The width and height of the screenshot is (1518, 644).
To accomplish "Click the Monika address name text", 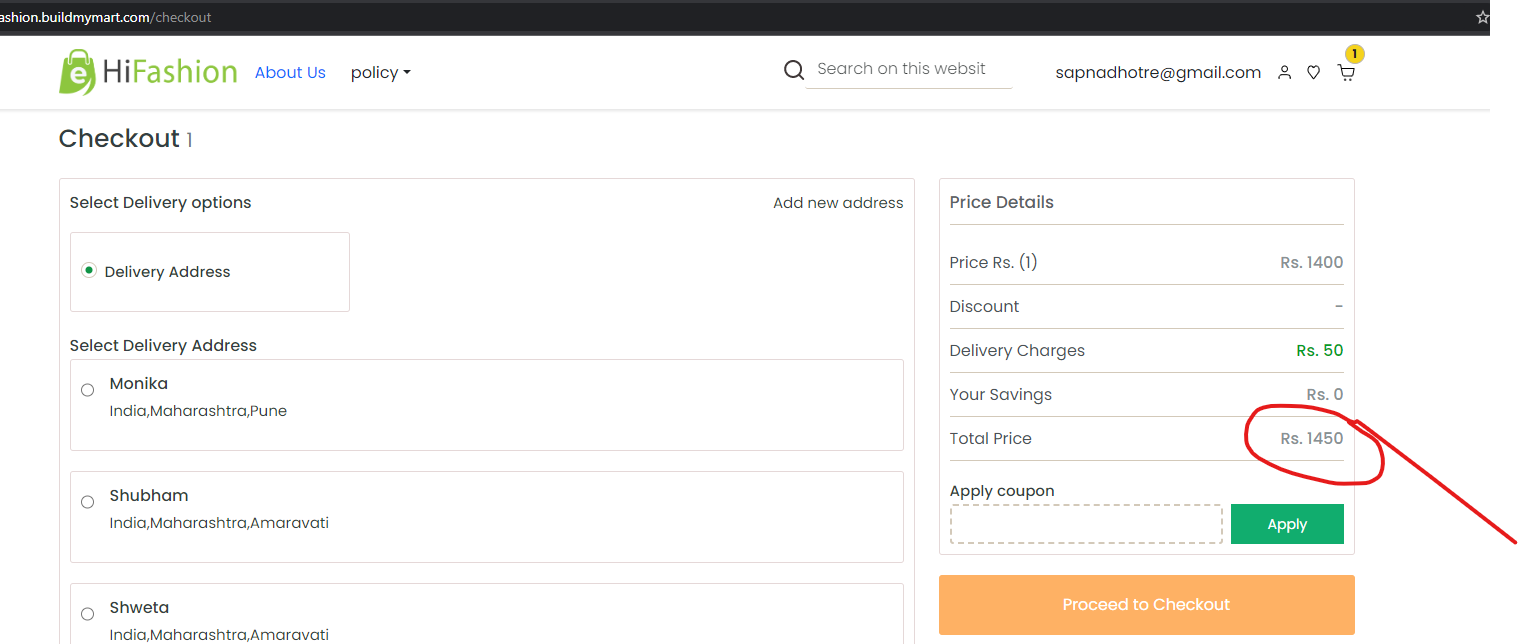I will [x=139, y=384].
